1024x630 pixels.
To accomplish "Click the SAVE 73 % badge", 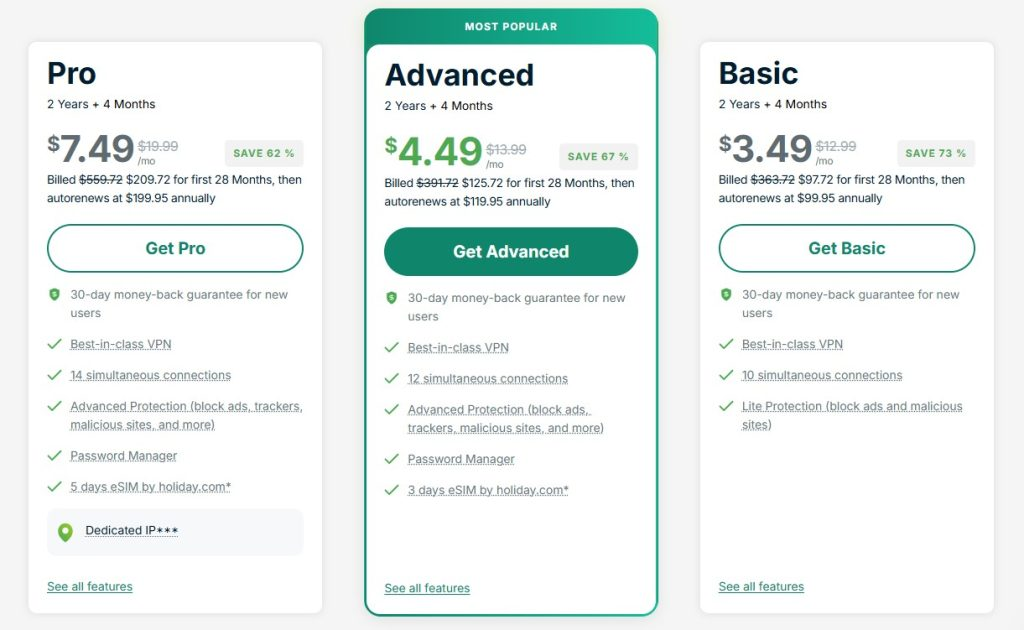I will coord(935,154).
